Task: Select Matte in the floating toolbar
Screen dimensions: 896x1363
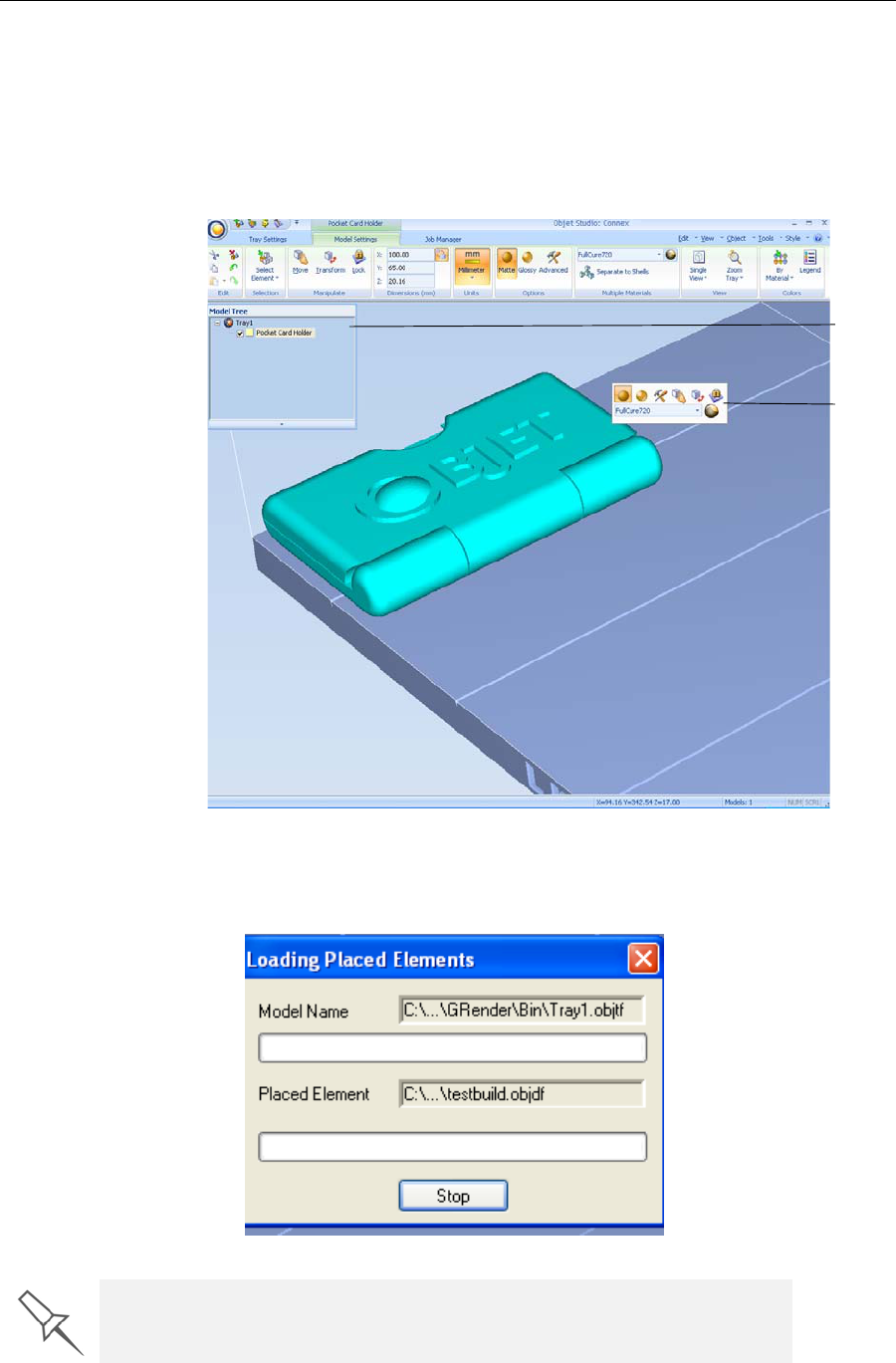Action: [623, 395]
